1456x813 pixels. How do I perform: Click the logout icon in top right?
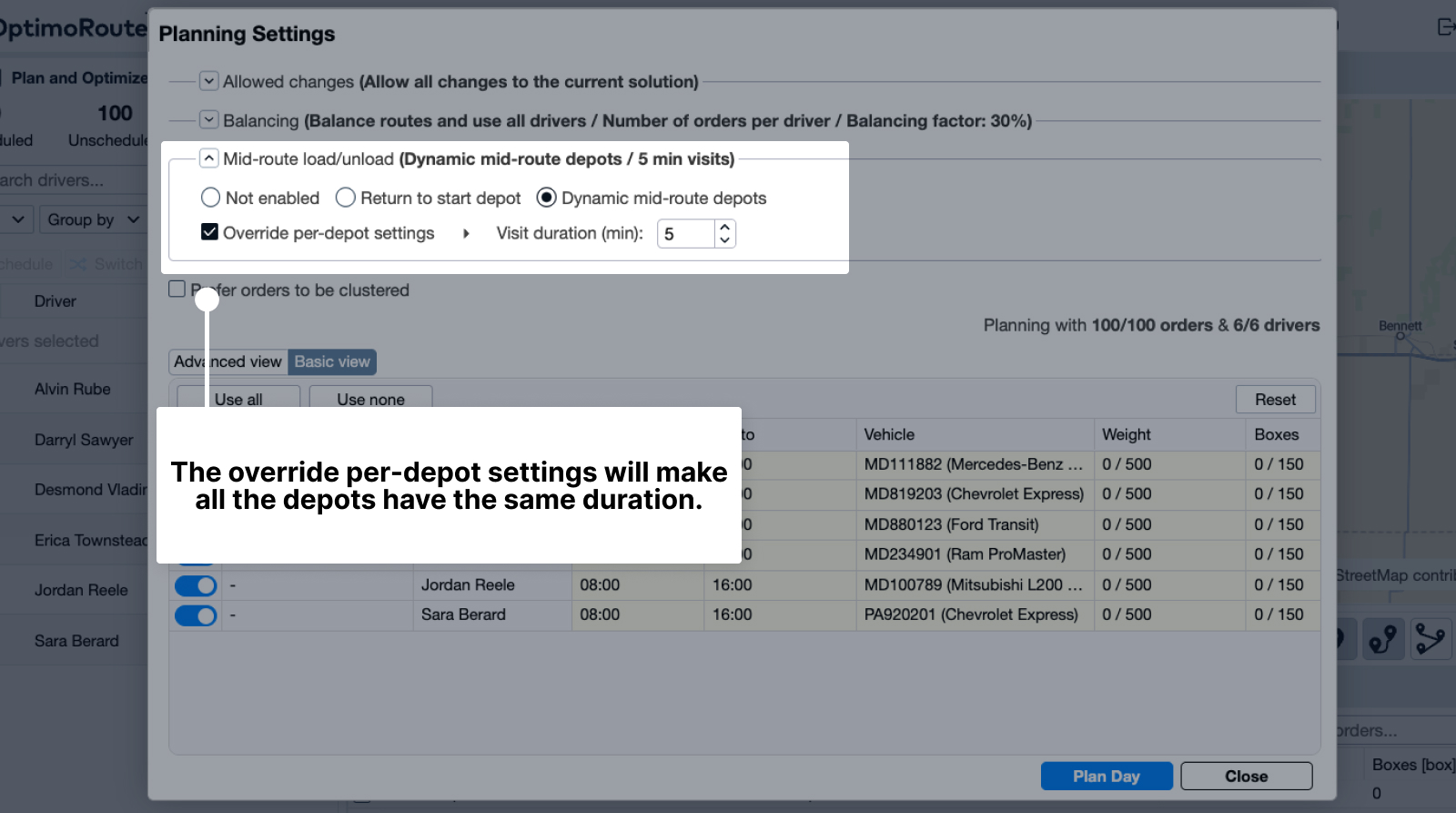click(x=1445, y=27)
